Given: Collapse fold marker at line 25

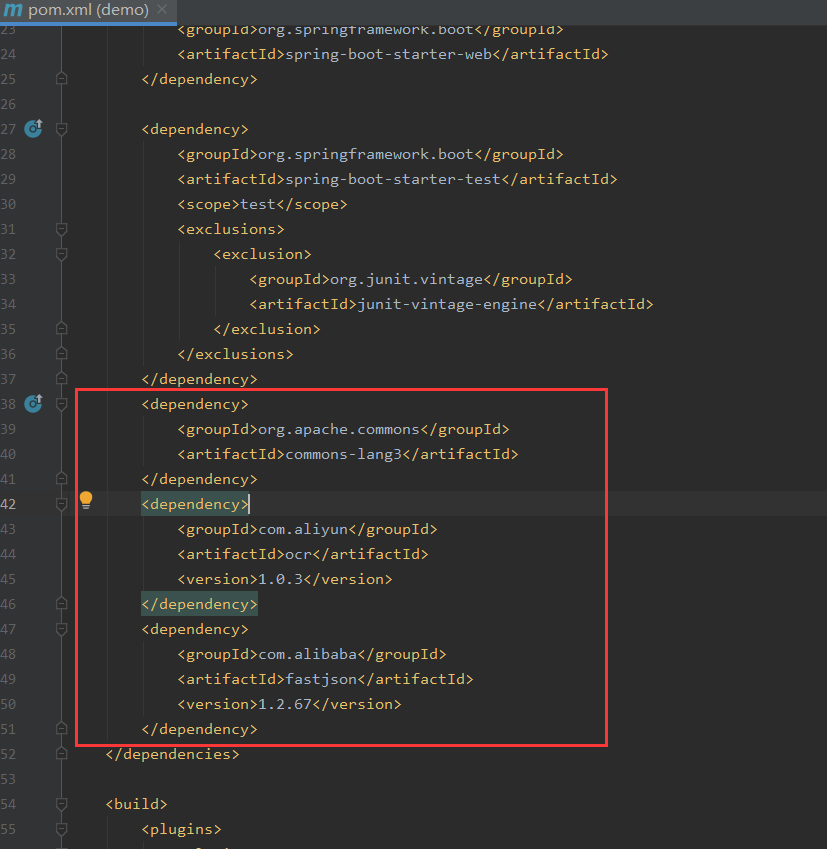Looking at the screenshot, I should click(x=62, y=79).
